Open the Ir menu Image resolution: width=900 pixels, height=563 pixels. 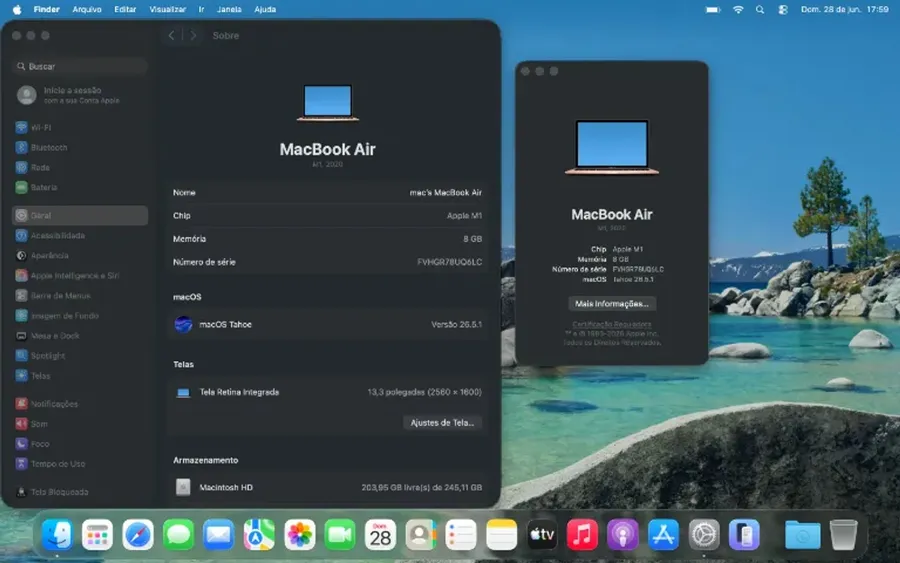(201, 9)
